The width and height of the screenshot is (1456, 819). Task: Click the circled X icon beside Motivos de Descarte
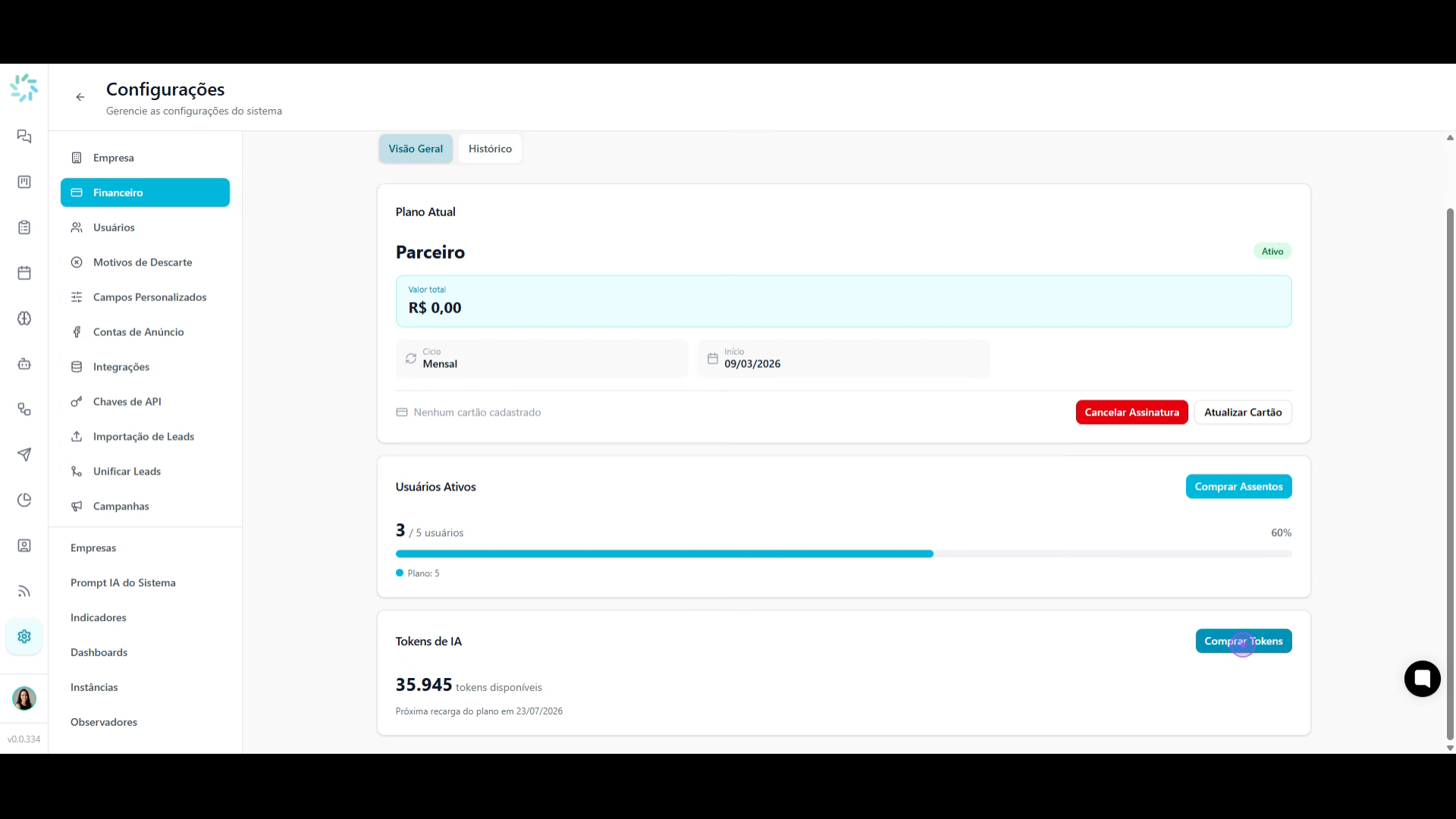click(77, 262)
